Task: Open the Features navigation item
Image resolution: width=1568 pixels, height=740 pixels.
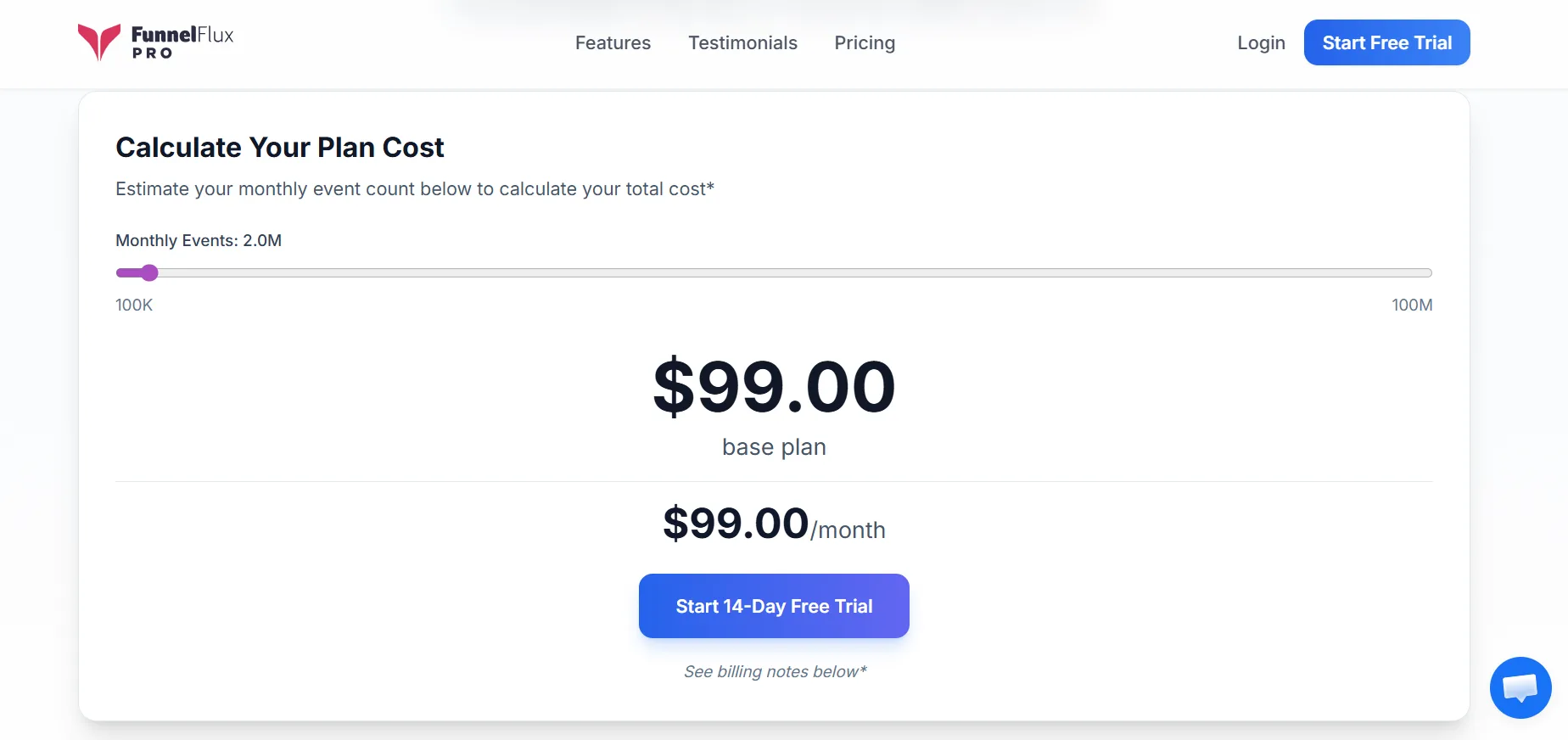Action: [x=613, y=42]
